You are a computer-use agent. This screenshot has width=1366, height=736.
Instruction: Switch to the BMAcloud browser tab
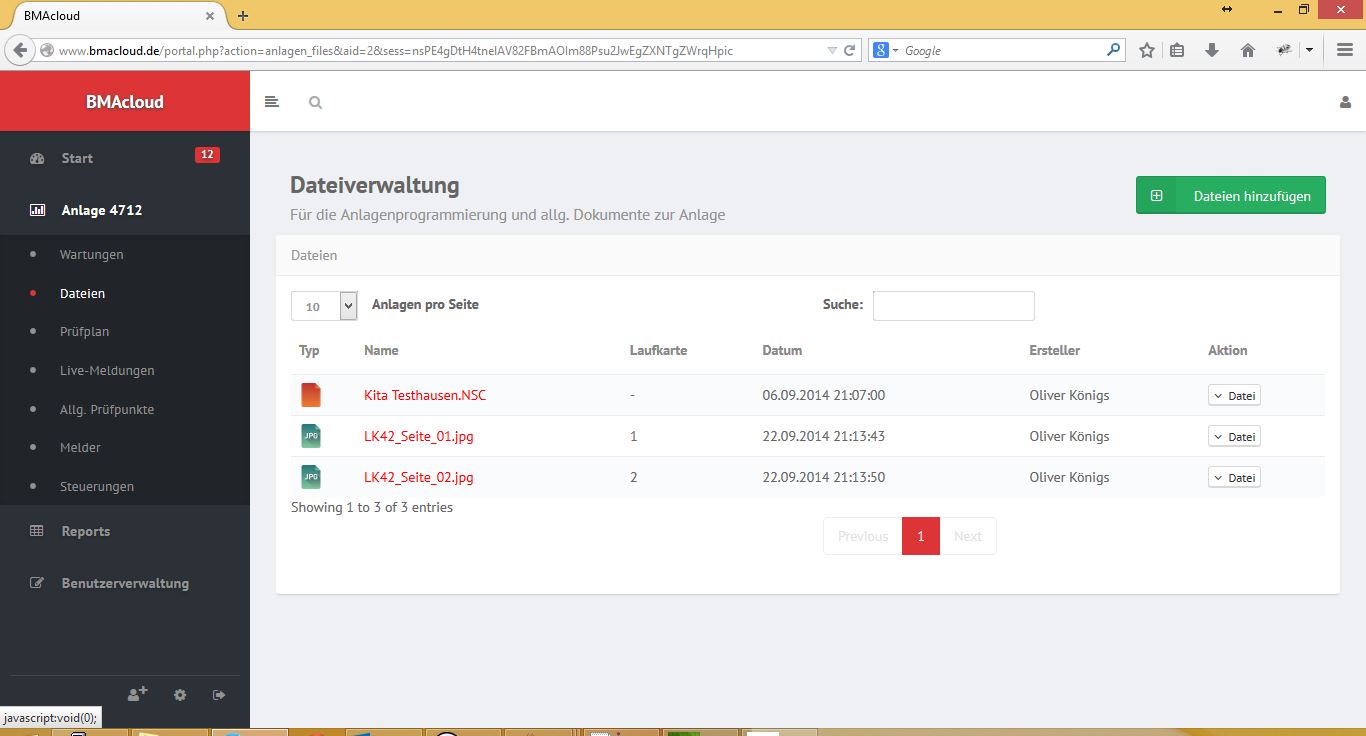110,15
